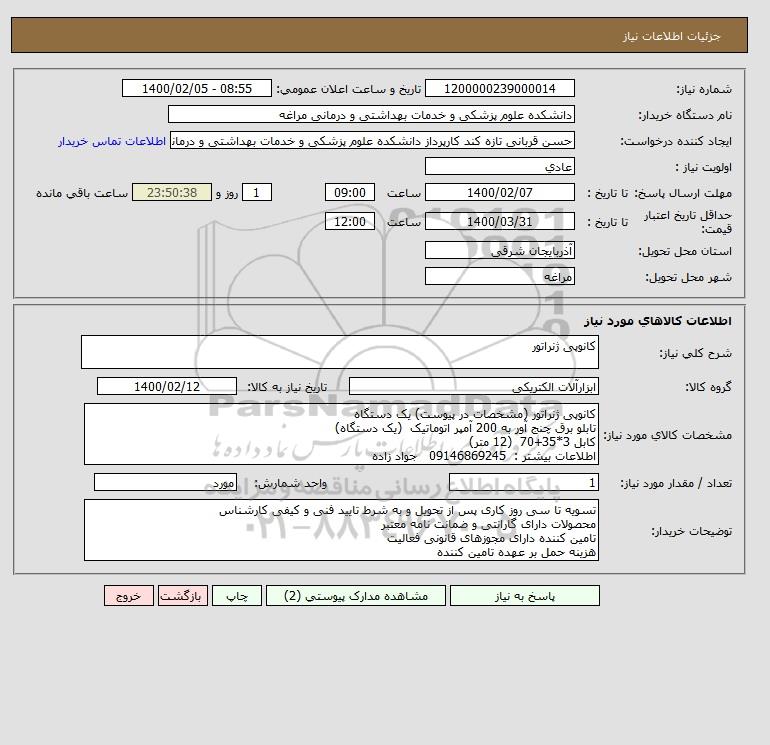
Task: Click phone number 09146869245 in specifications
Action: click(x=468, y=456)
